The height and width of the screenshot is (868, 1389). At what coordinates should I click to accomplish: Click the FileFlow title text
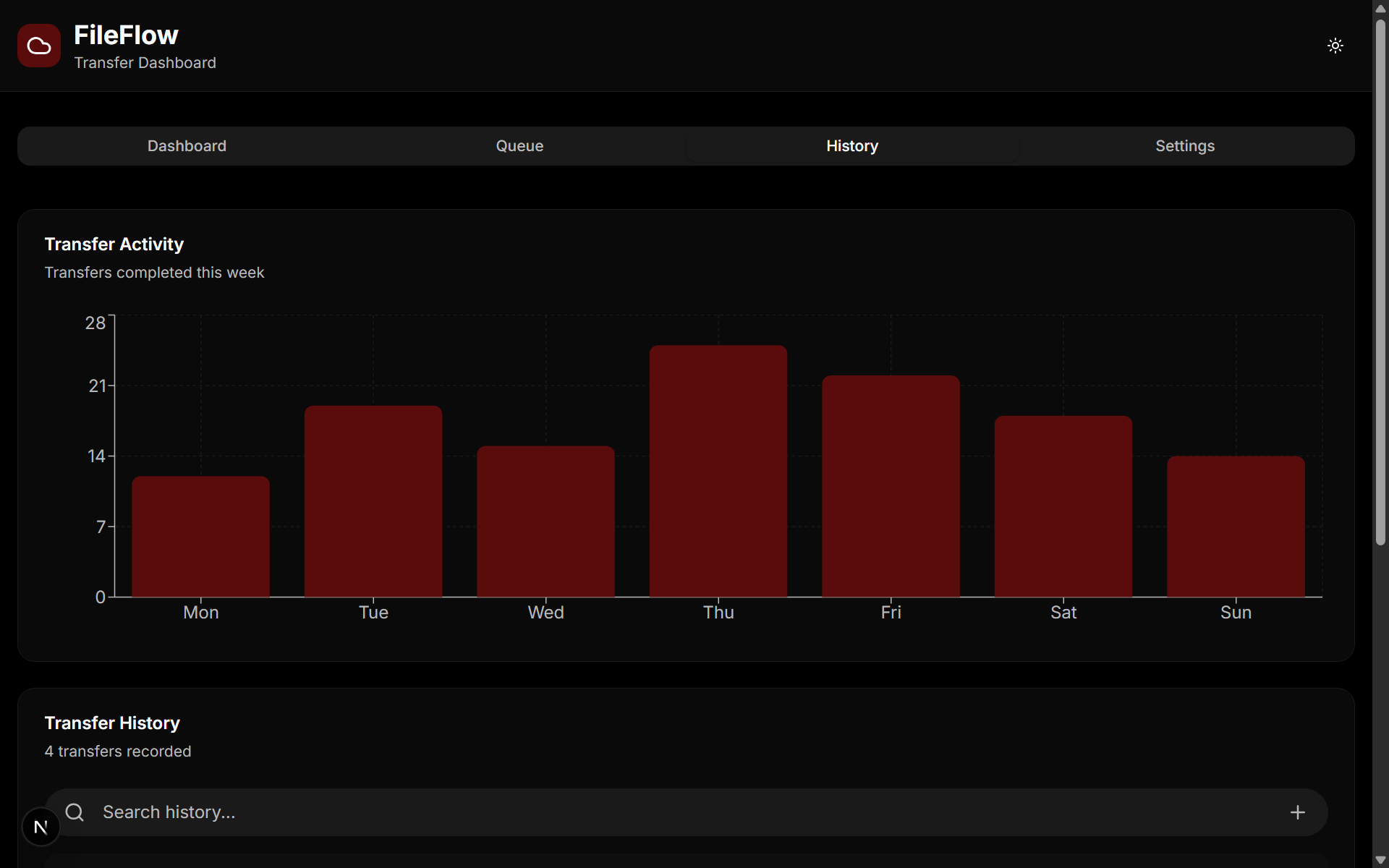(x=126, y=35)
